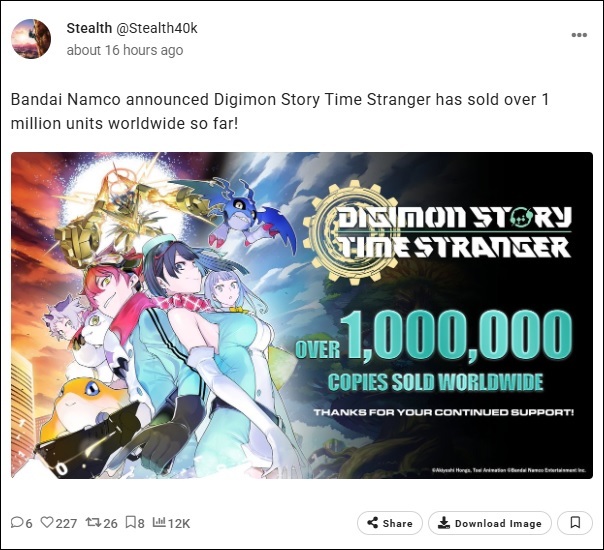Click the 26 reposts count
Screen dimensions: 604x550
110,523
